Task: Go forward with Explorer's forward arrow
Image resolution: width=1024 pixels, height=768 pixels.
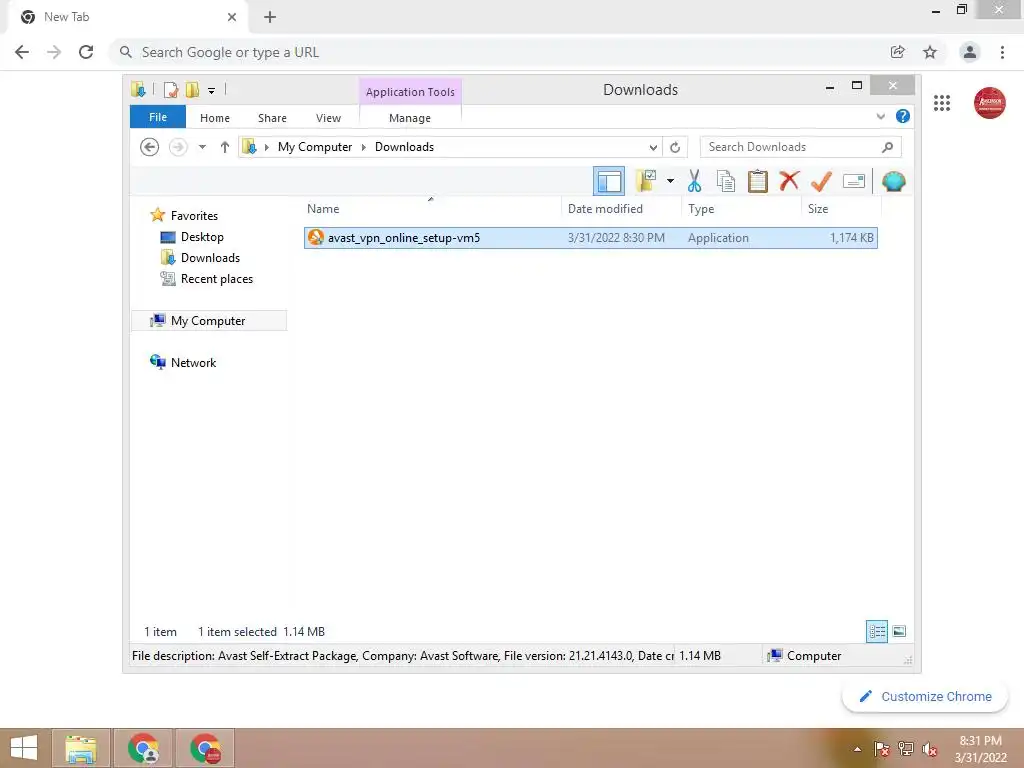Action: tap(178, 147)
